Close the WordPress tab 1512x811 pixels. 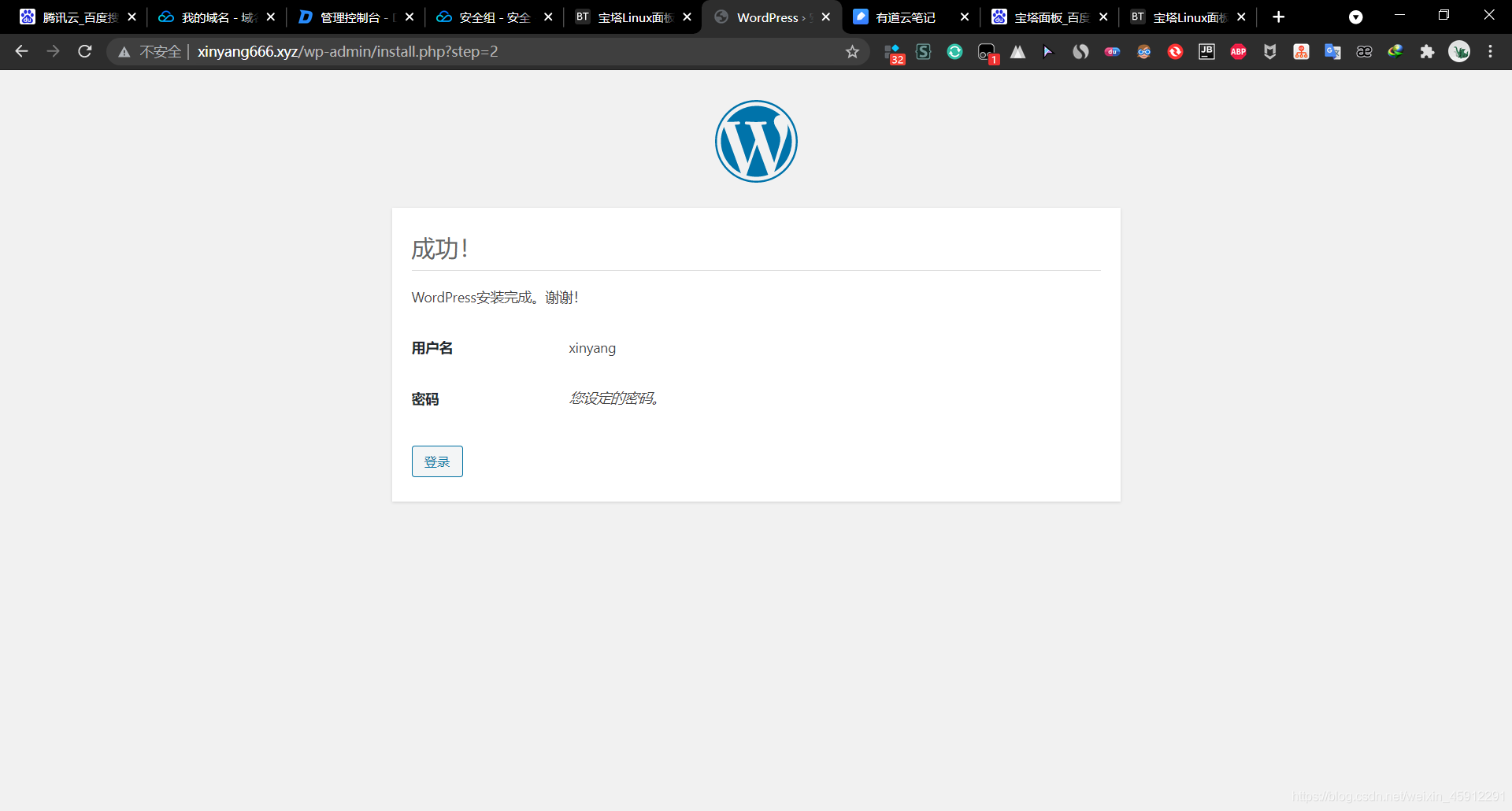[825, 17]
